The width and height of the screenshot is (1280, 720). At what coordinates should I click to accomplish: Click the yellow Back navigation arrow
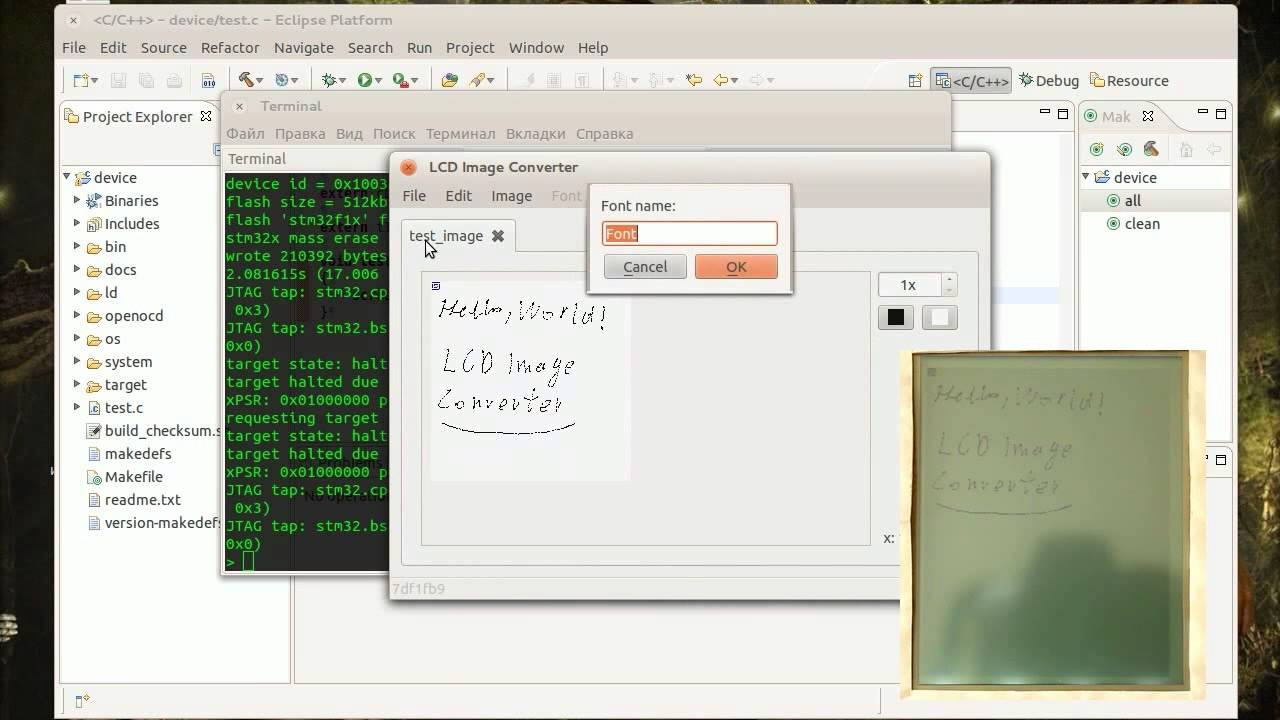coord(720,80)
